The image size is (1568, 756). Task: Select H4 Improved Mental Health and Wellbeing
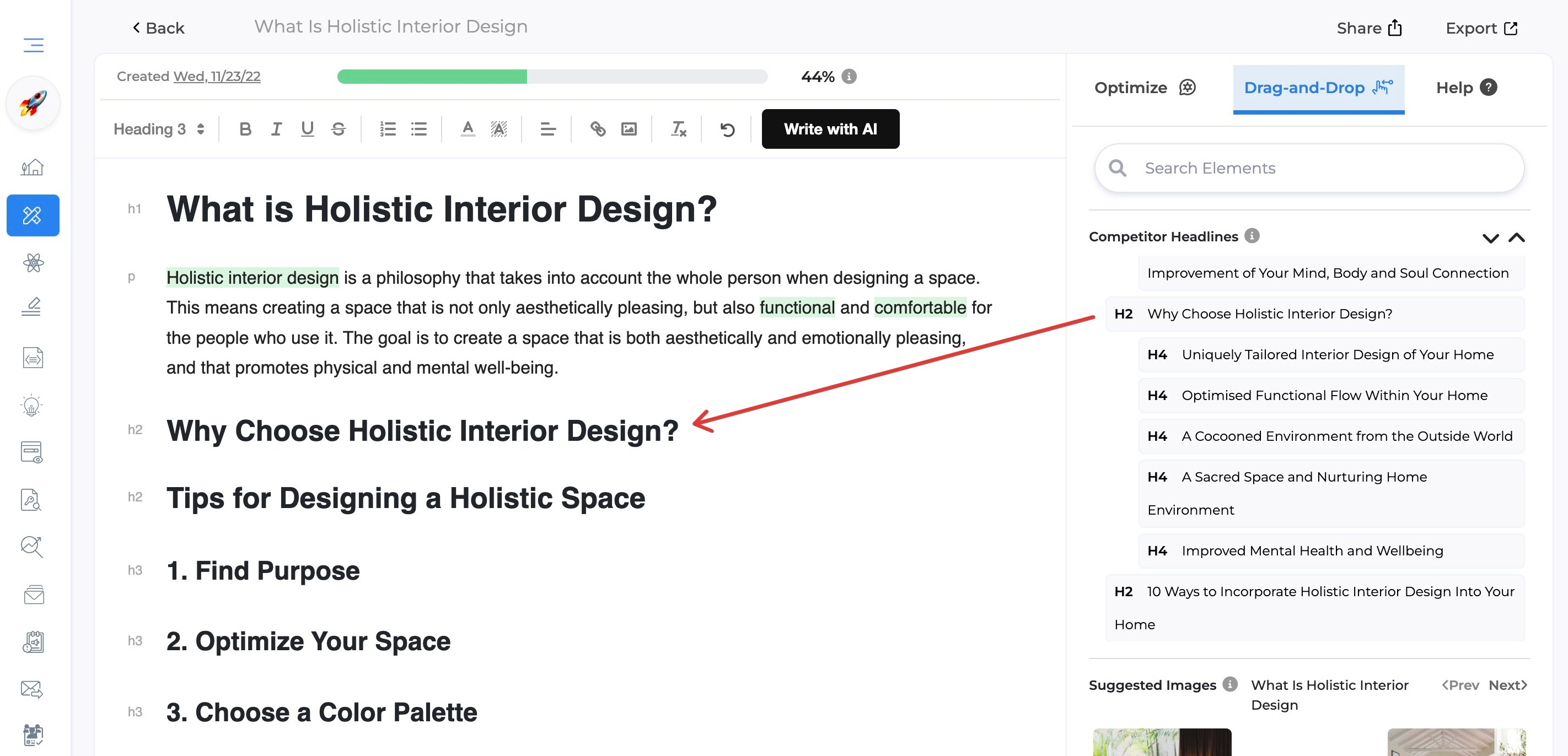(x=1331, y=550)
